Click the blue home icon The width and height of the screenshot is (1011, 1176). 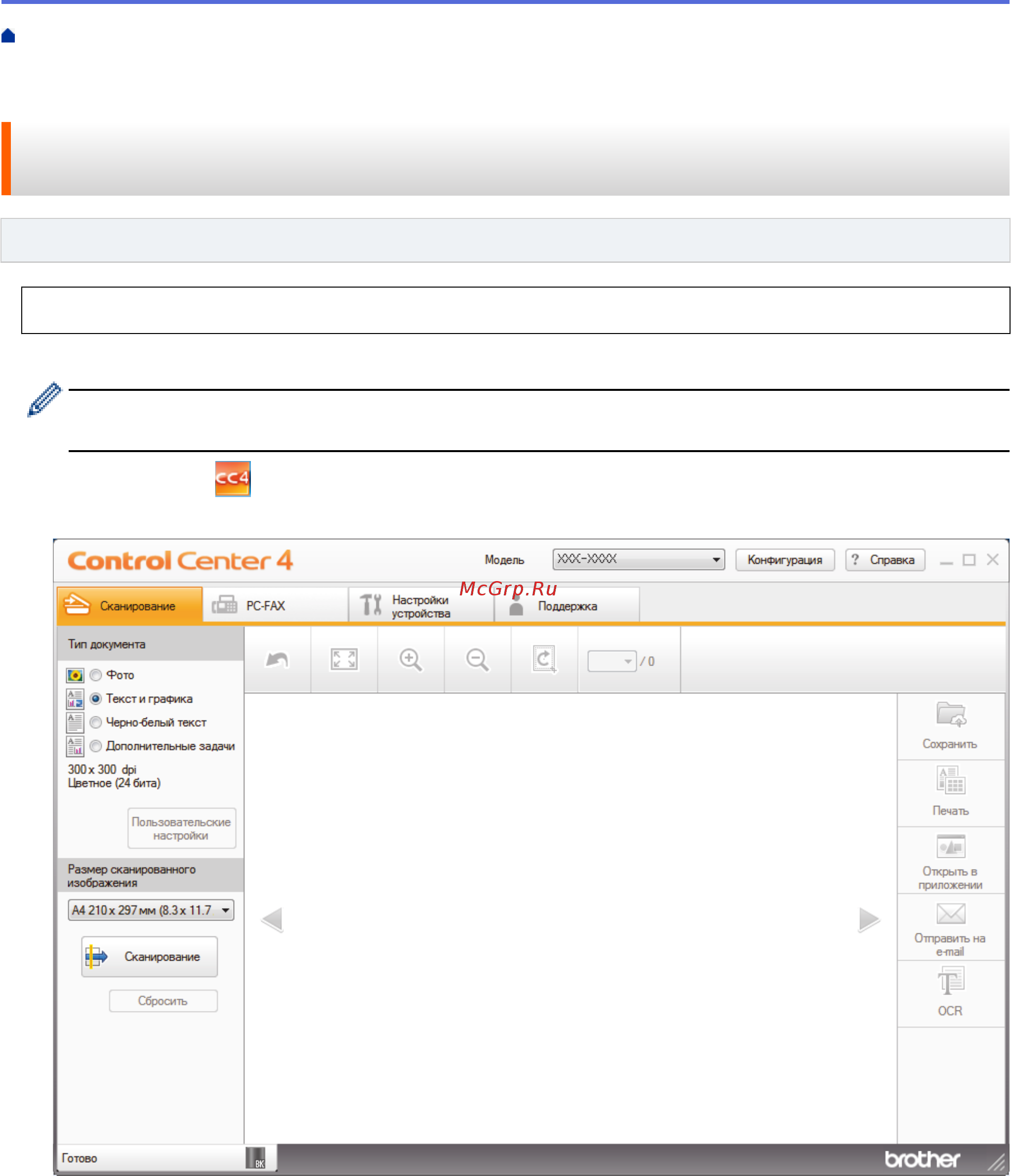pyautogui.click(x=8, y=36)
